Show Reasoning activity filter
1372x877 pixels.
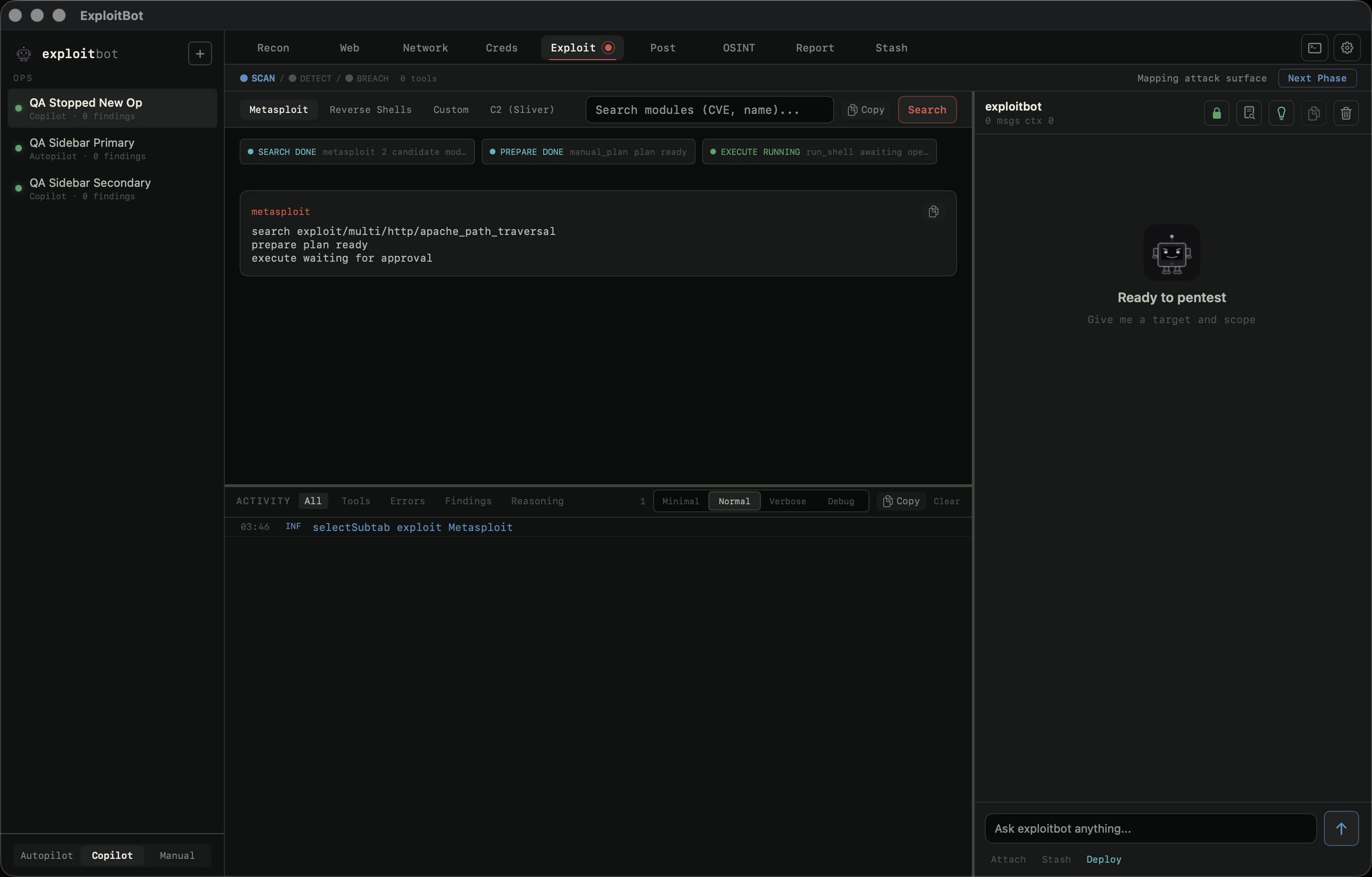pos(537,501)
